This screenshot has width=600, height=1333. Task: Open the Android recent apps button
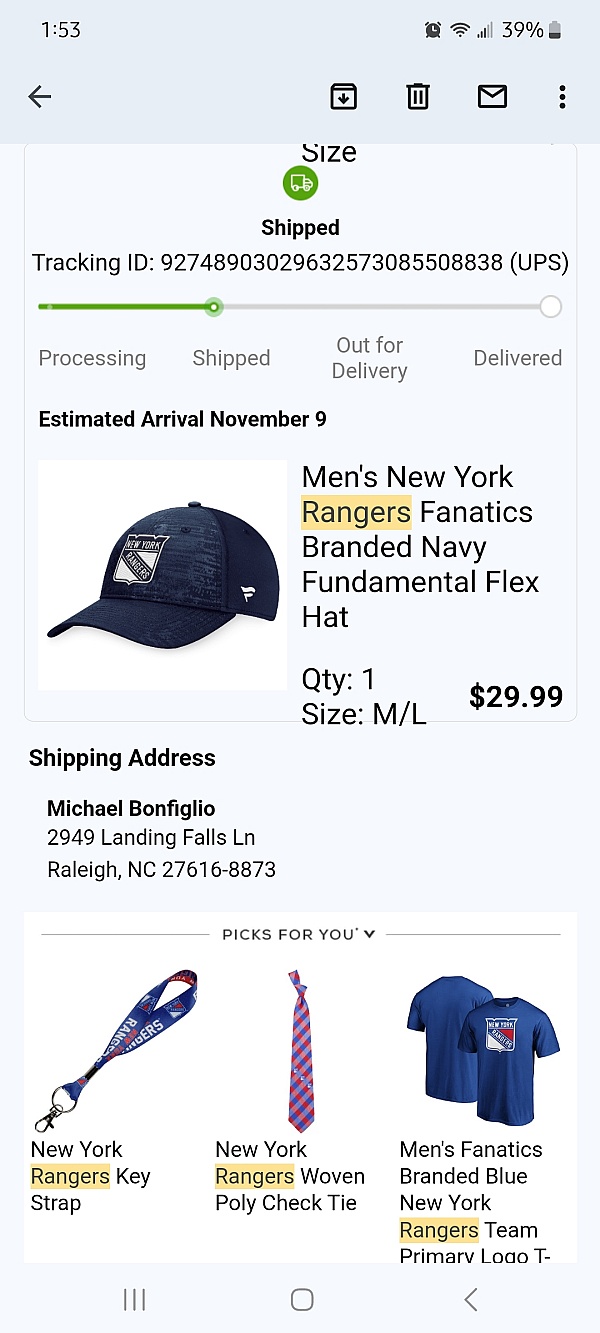[x=134, y=1299]
